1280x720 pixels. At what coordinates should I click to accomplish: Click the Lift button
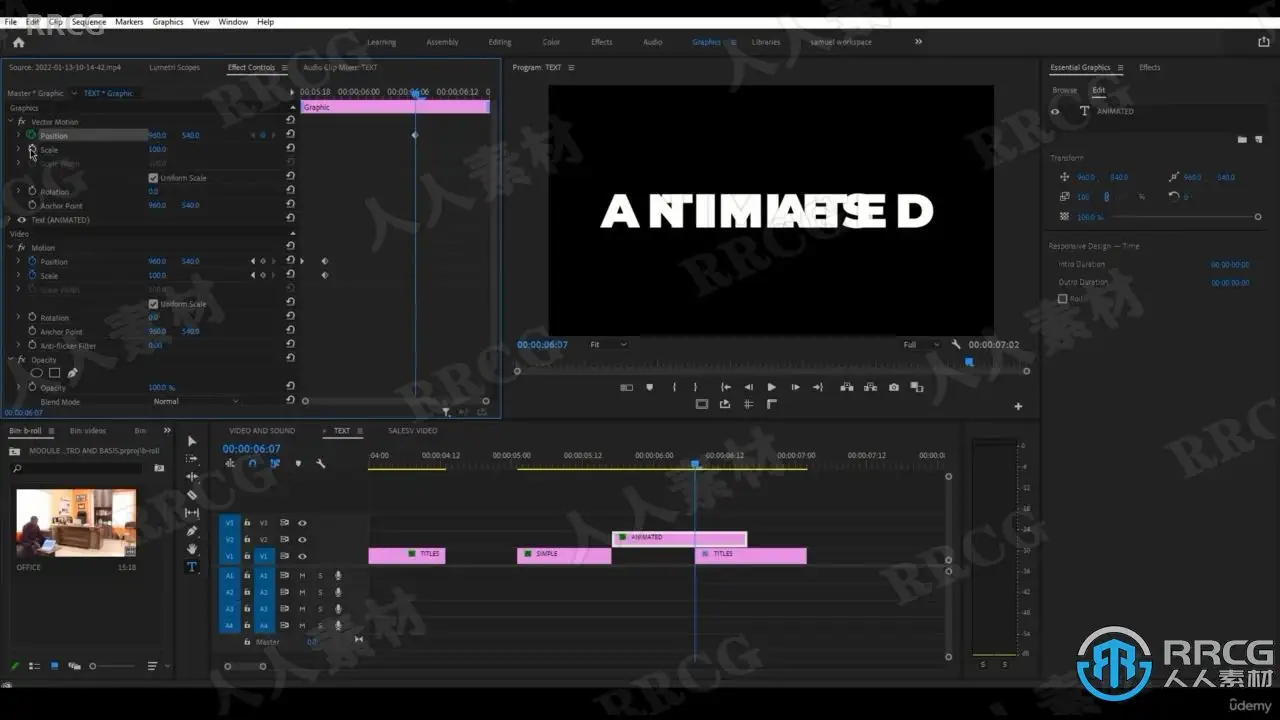coord(846,387)
